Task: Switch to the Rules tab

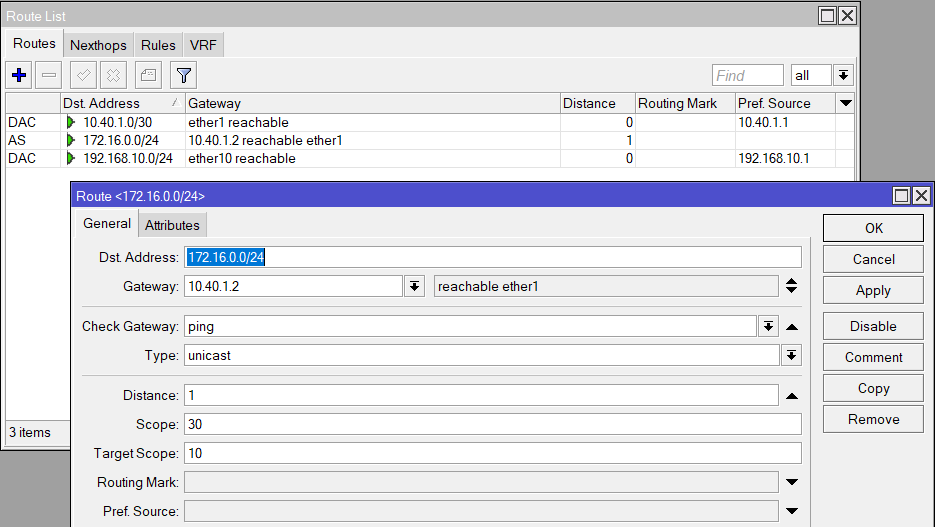Action: (158, 45)
